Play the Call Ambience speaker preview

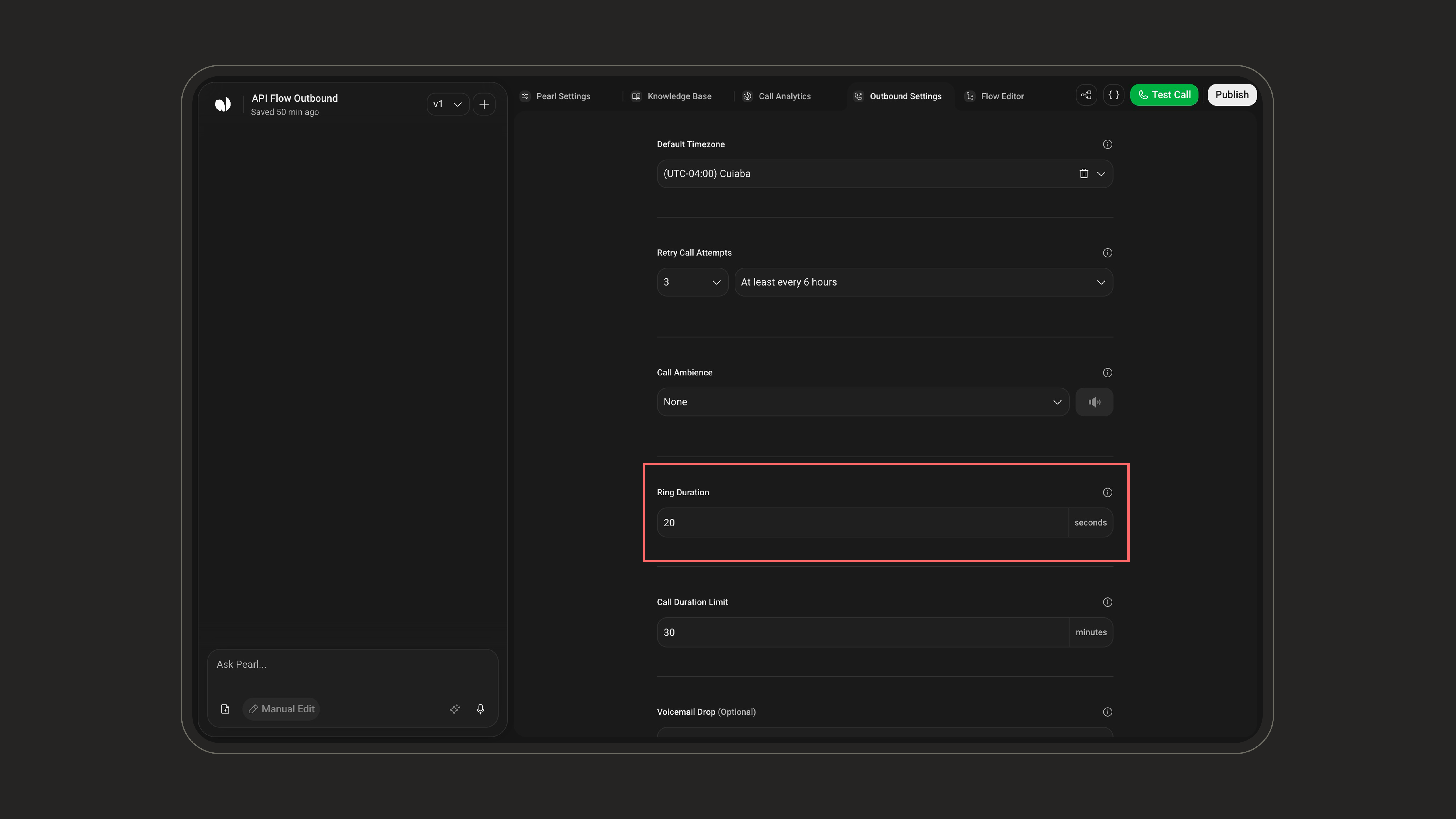1094,402
